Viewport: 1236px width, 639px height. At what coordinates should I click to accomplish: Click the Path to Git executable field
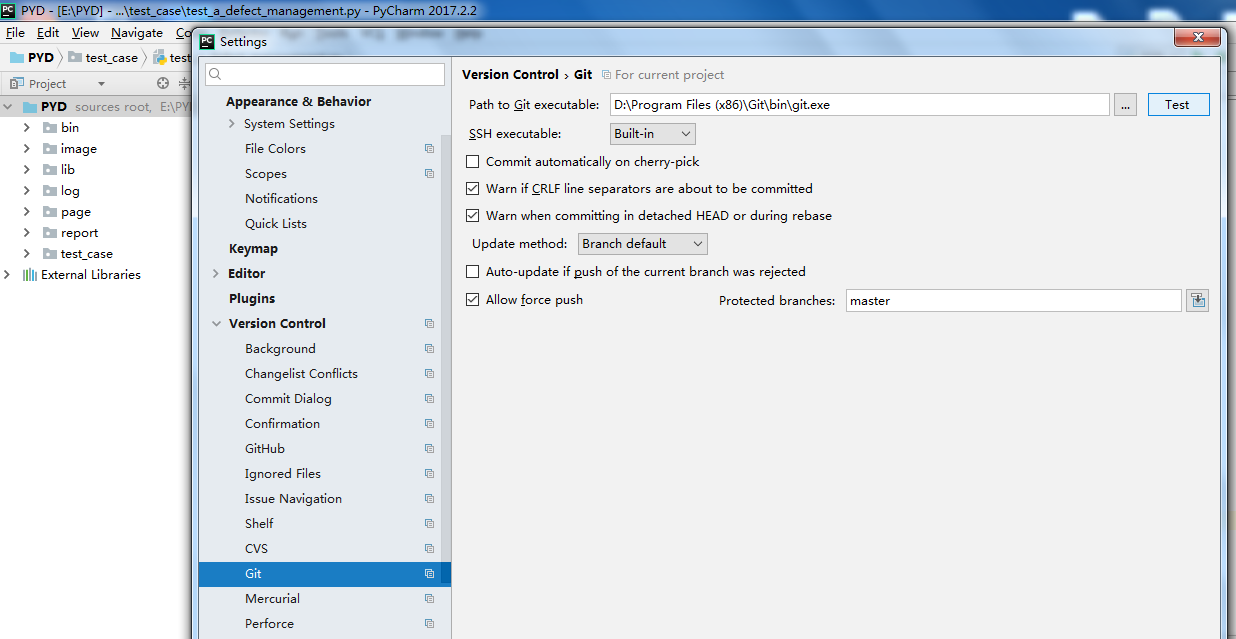pos(859,104)
